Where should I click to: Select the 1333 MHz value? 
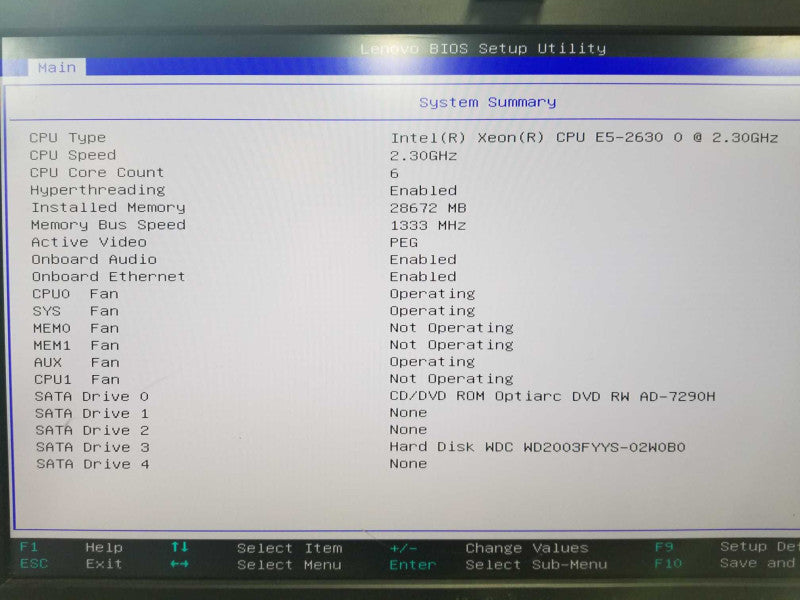coord(428,226)
